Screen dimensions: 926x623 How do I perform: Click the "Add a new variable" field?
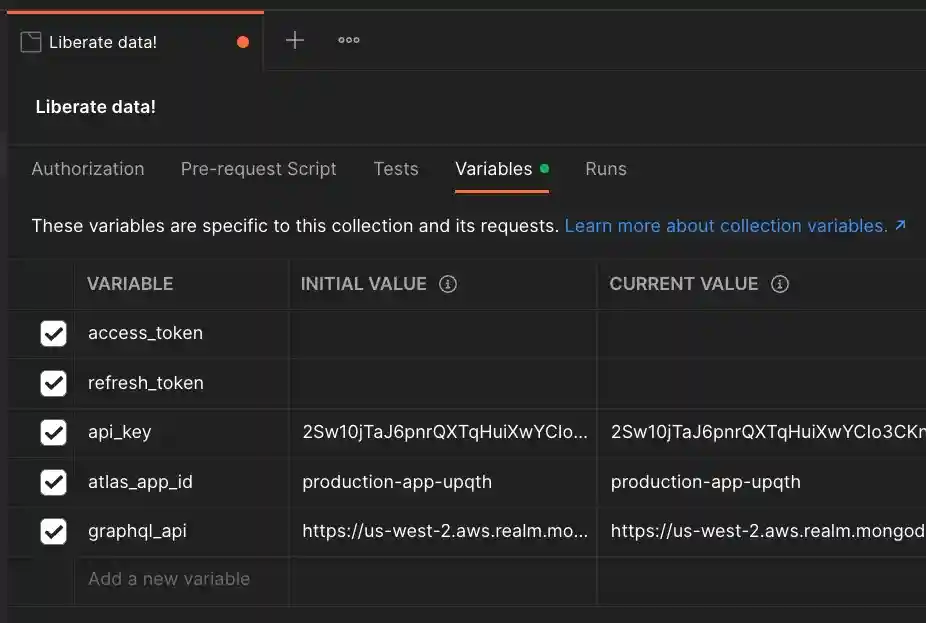click(x=170, y=579)
